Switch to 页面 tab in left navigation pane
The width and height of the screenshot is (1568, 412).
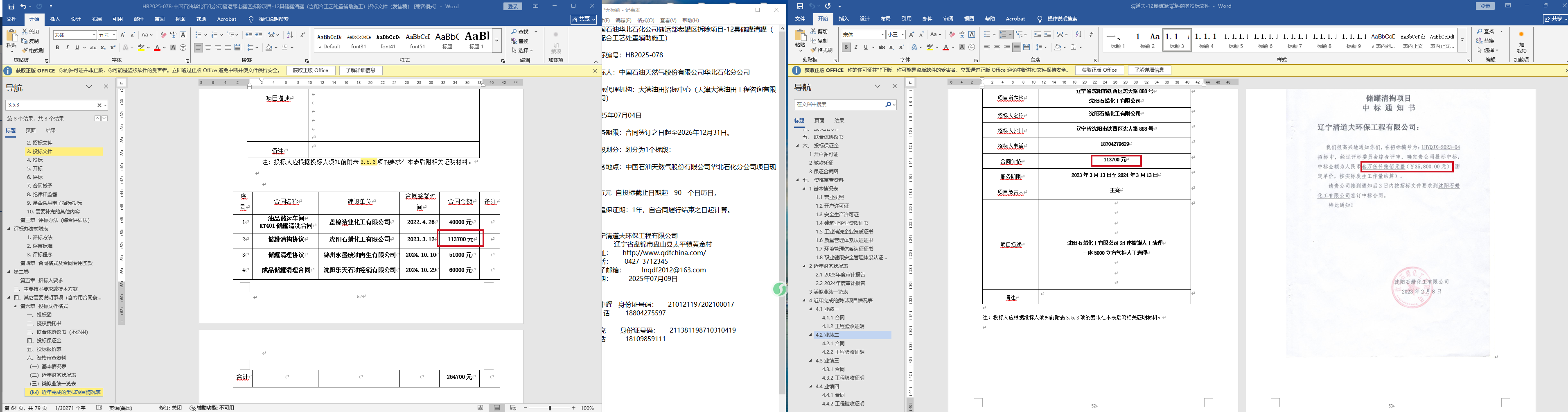pyautogui.click(x=30, y=130)
